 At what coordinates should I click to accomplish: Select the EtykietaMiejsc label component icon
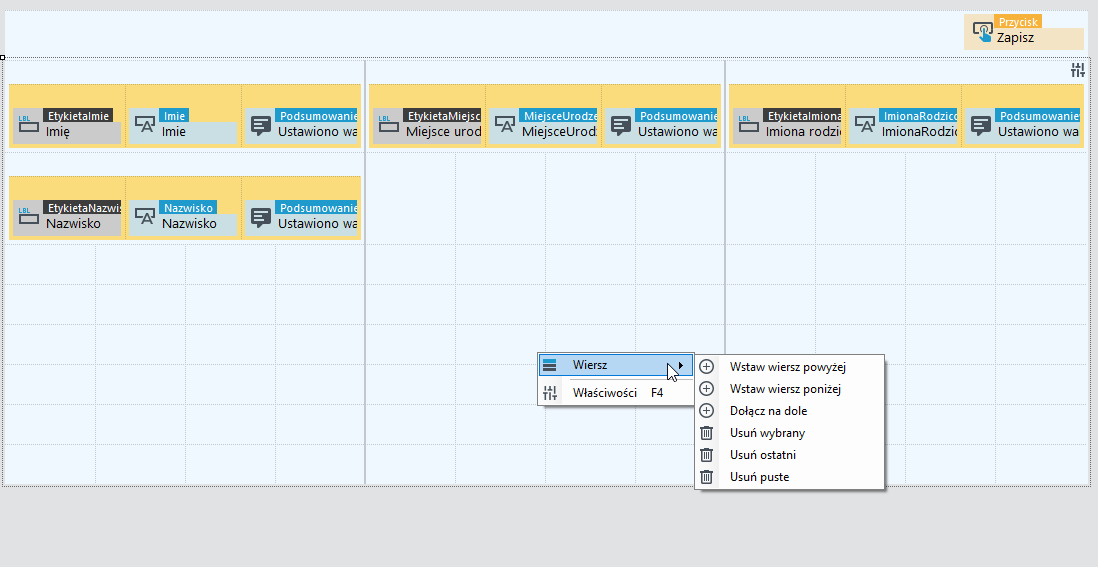387,125
